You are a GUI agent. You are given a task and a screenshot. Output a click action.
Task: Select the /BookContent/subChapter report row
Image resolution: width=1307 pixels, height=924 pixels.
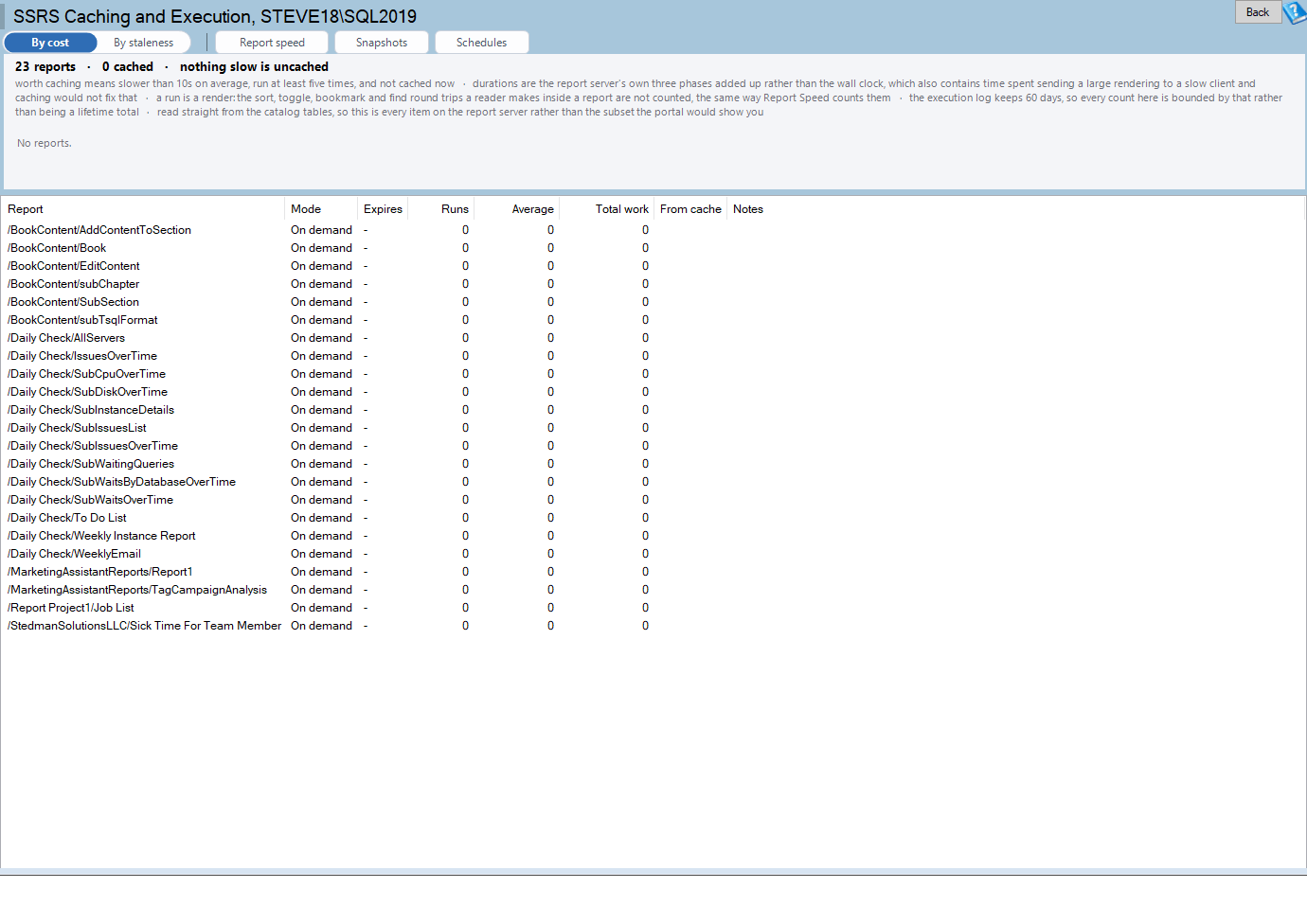653,284
